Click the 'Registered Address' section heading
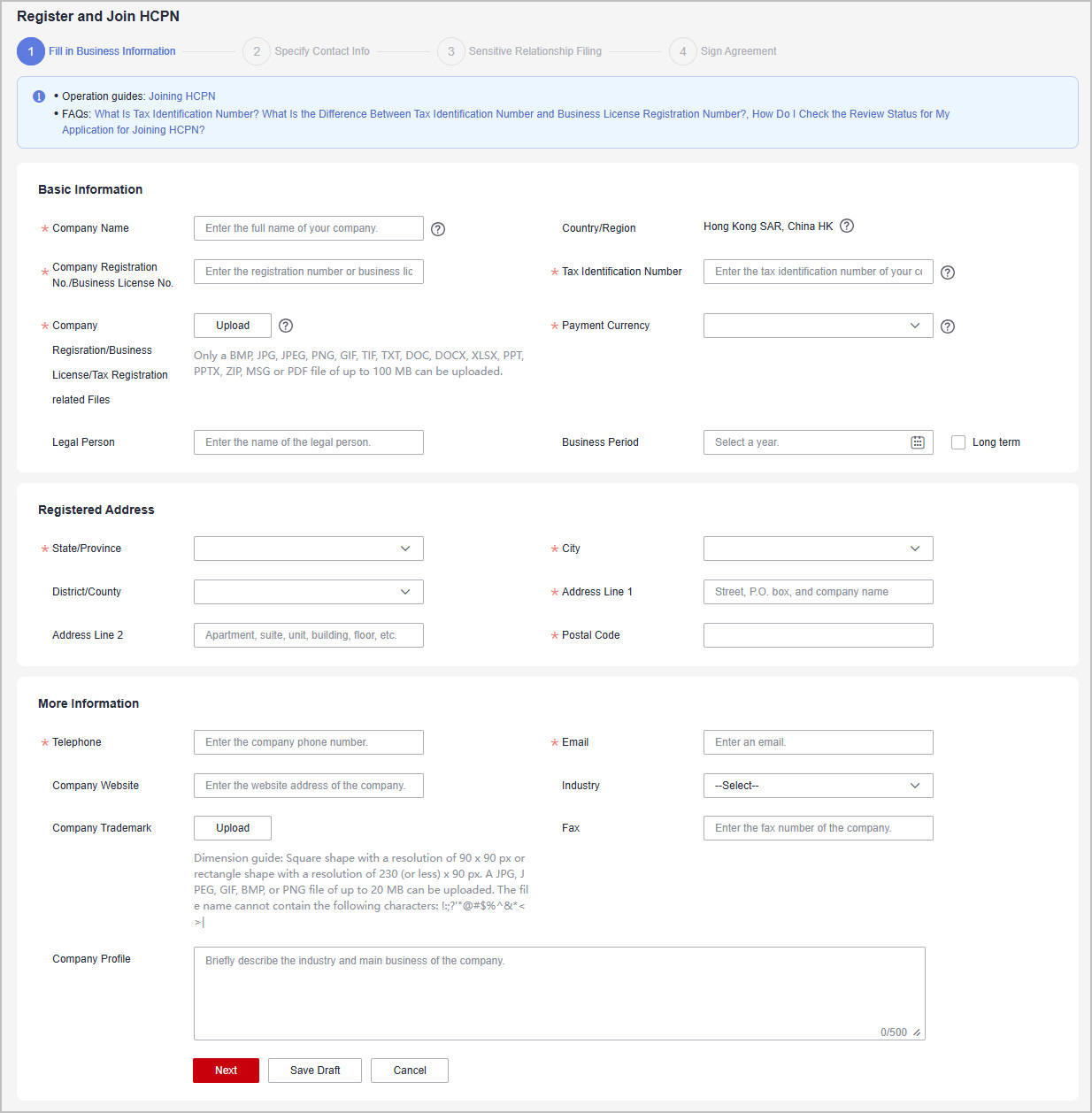Screen dimensions: 1092x1113 [96, 510]
